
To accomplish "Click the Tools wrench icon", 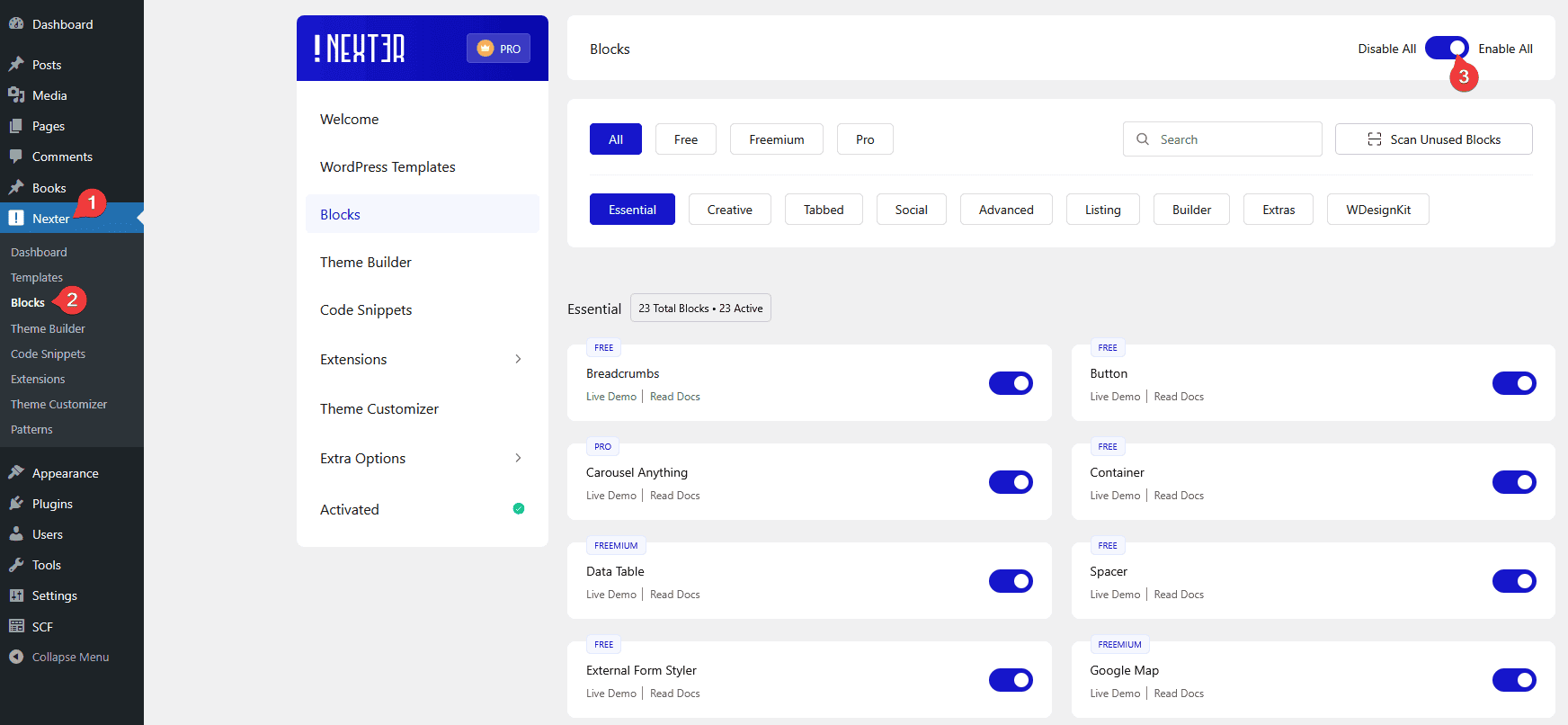I will [16, 565].
